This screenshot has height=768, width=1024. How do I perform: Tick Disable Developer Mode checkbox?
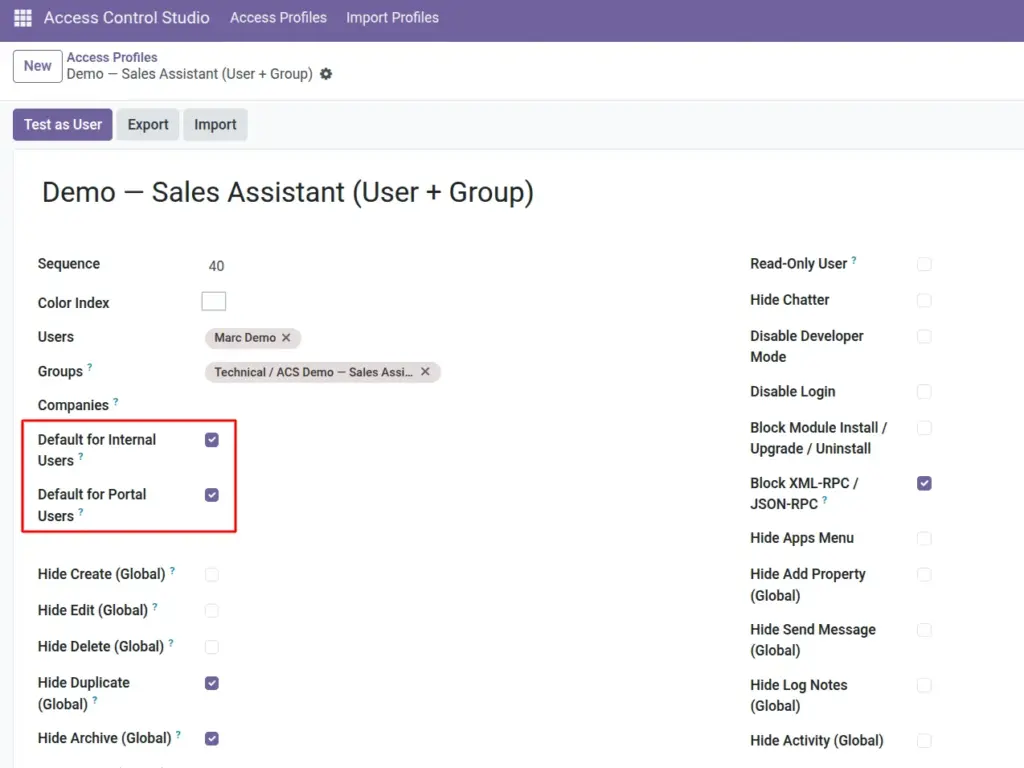tap(924, 336)
